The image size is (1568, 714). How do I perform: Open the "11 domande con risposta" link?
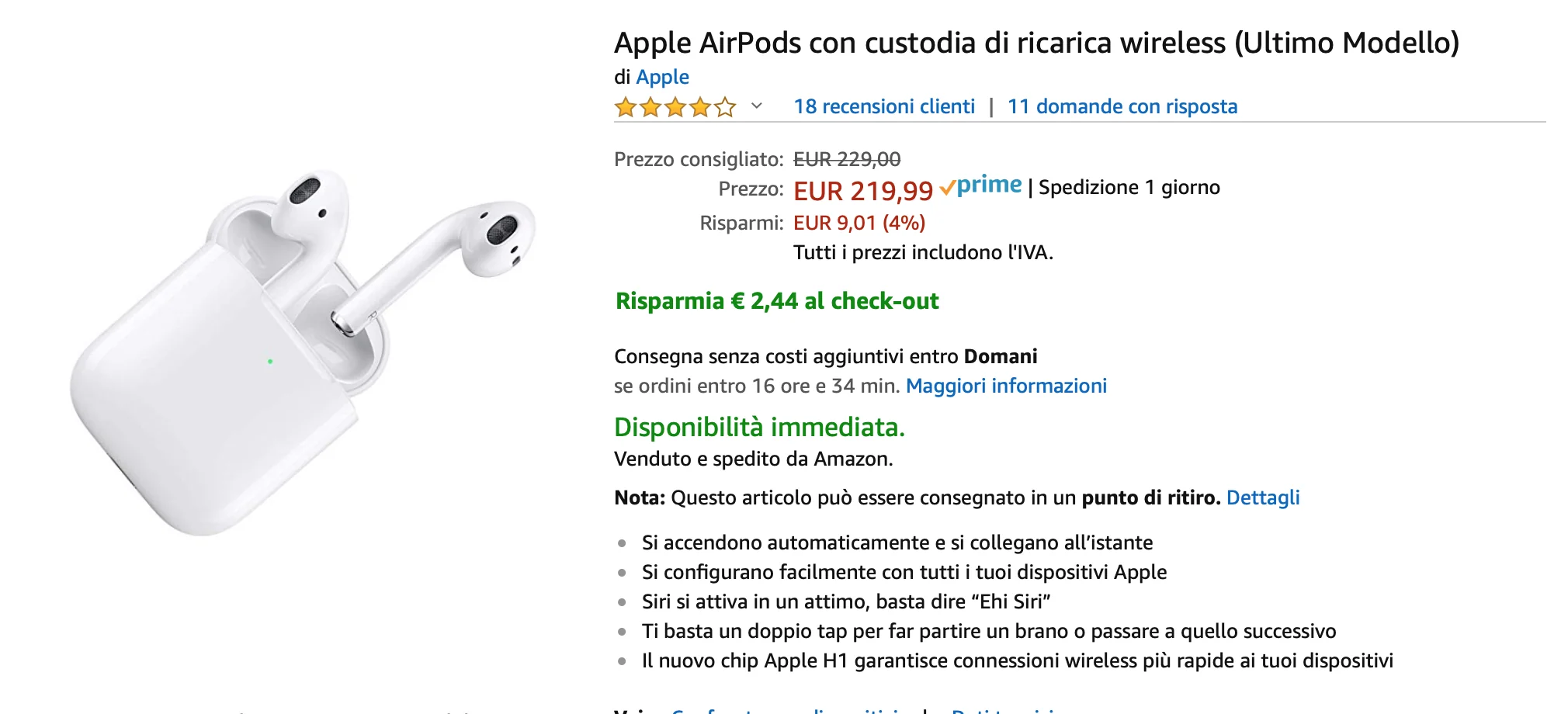[x=1122, y=106]
